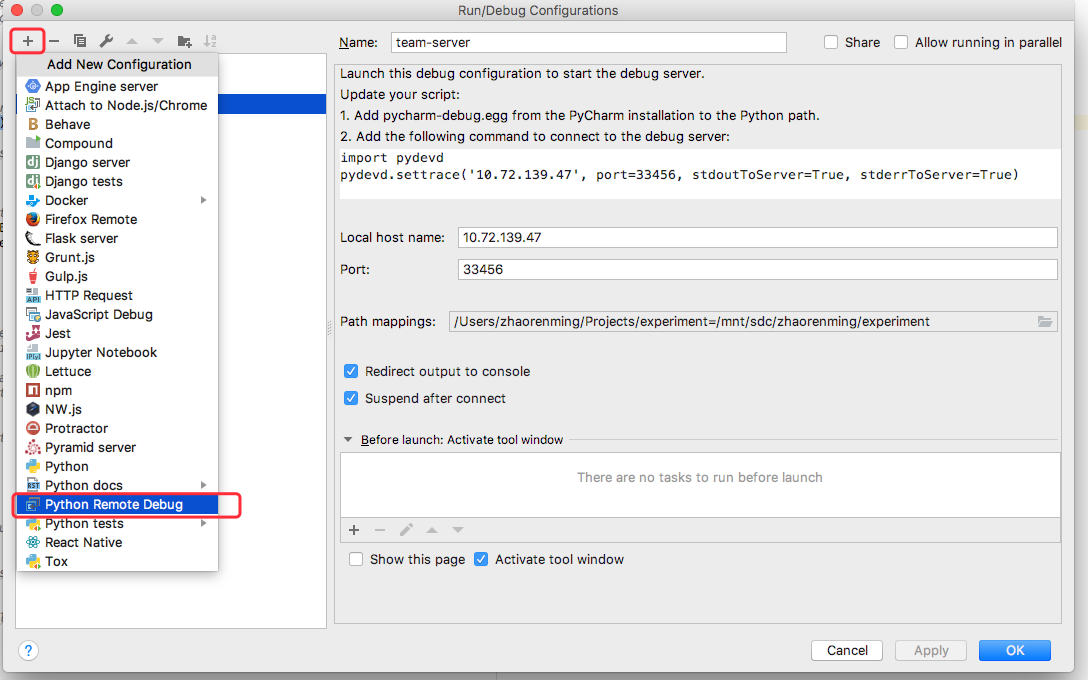Toggle Allow running in parallel checkbox
Screen dimensions: 1088x680
(x=901, y=42)
